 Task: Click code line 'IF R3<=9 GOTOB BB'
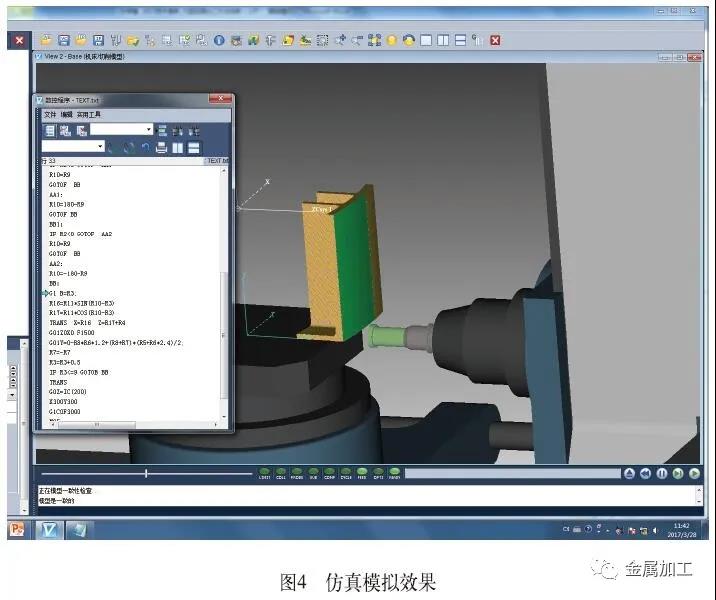click(x=79, y=372)
